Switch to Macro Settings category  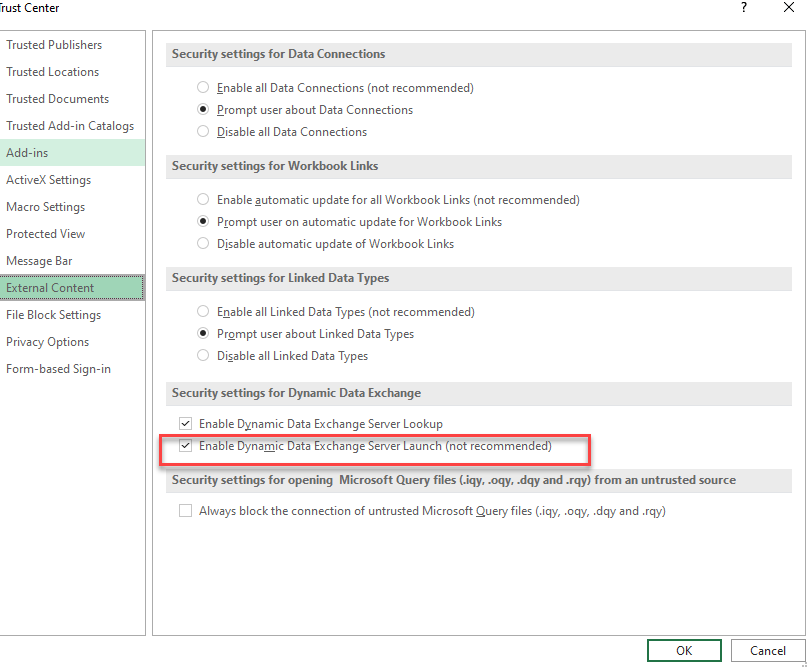click(45, 207)
